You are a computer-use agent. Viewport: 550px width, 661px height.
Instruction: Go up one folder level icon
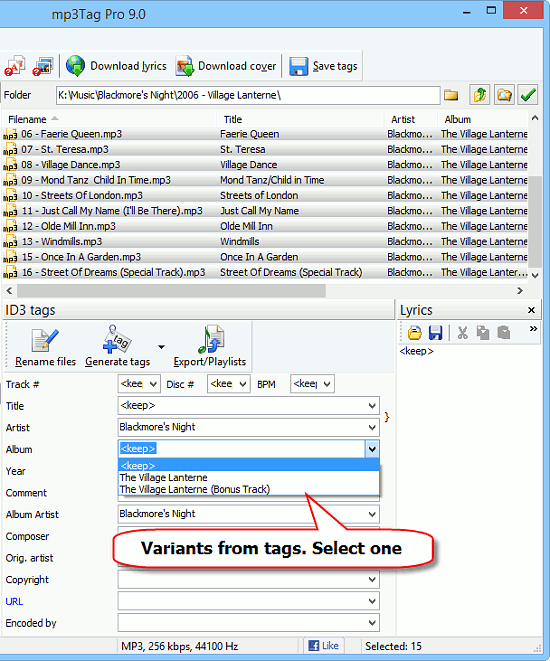(480, 94)
